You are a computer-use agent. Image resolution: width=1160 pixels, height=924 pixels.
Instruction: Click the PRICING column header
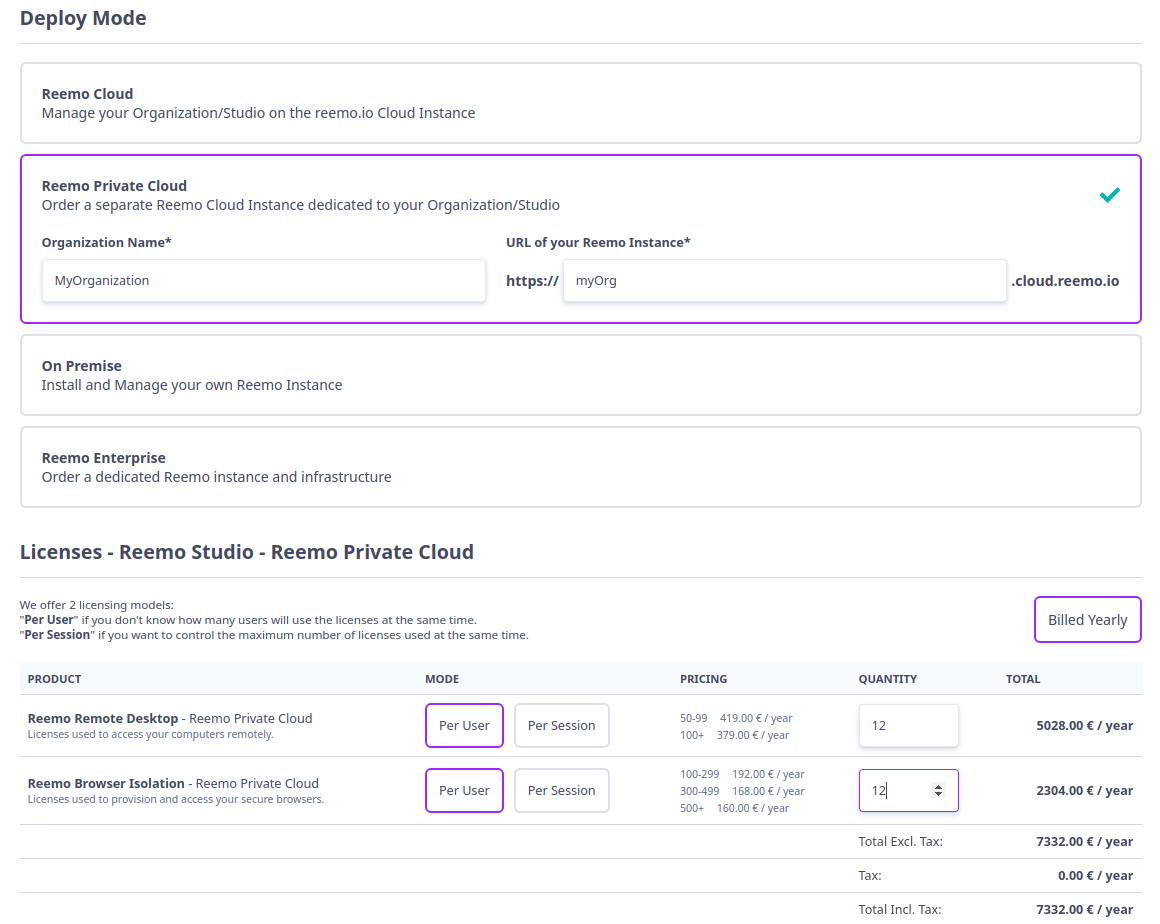[704, 678]
